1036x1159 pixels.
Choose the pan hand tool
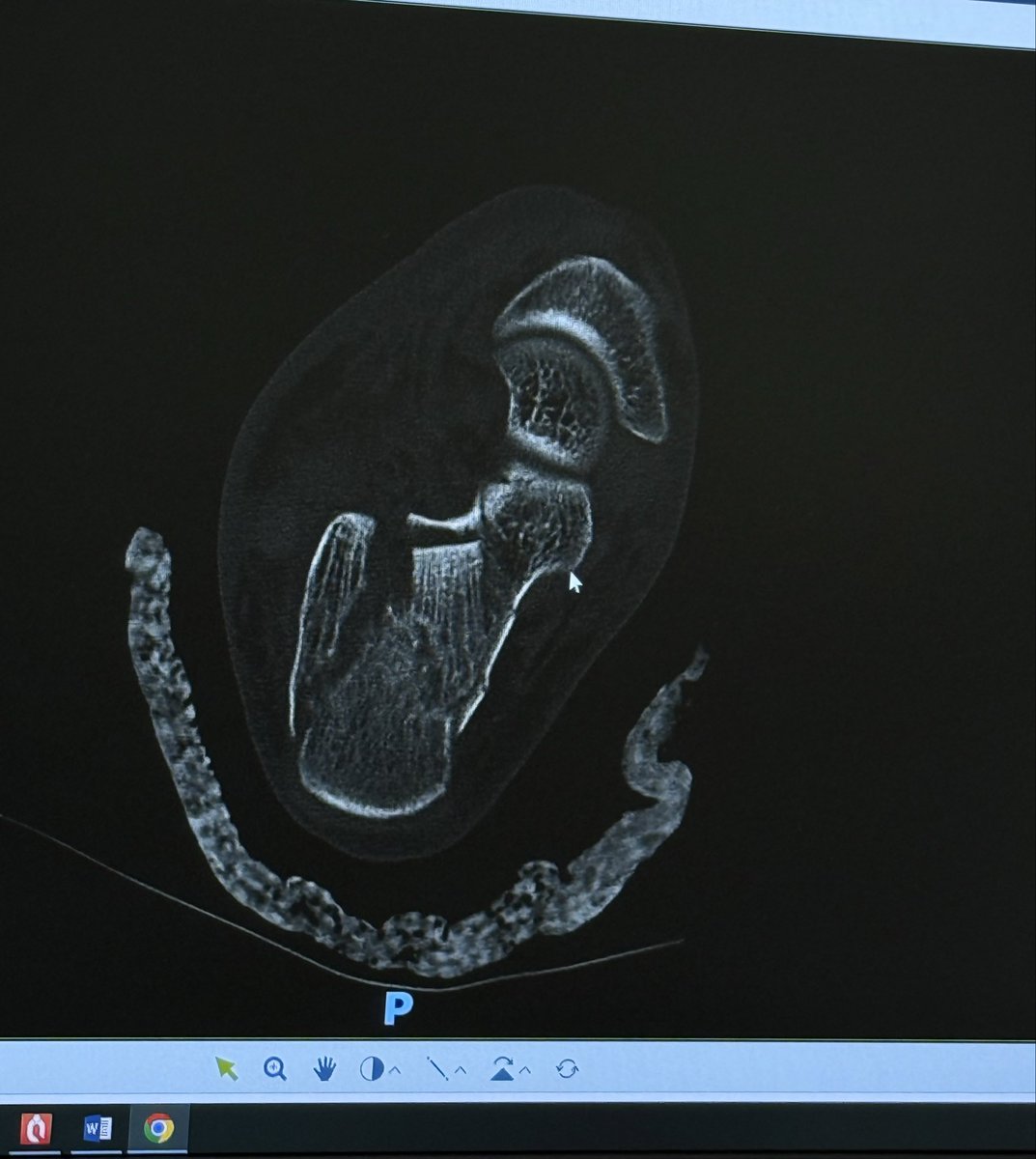324,1068
